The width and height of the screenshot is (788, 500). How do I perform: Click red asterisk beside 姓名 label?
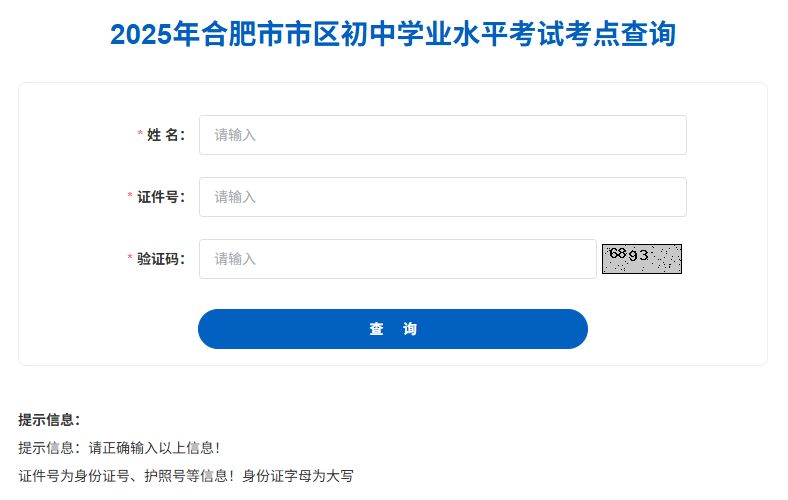click(x=140, y=134)
